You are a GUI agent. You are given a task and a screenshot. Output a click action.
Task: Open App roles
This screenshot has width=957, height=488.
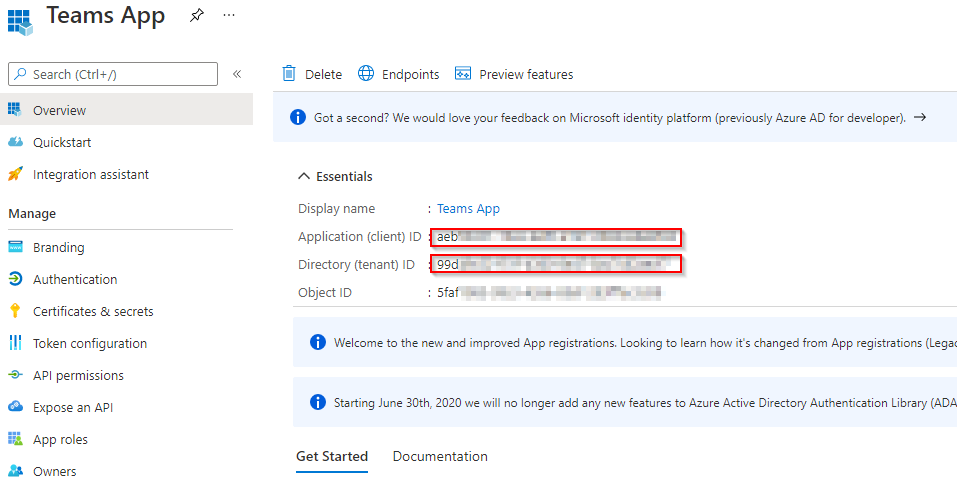click(x=60, y=440)
